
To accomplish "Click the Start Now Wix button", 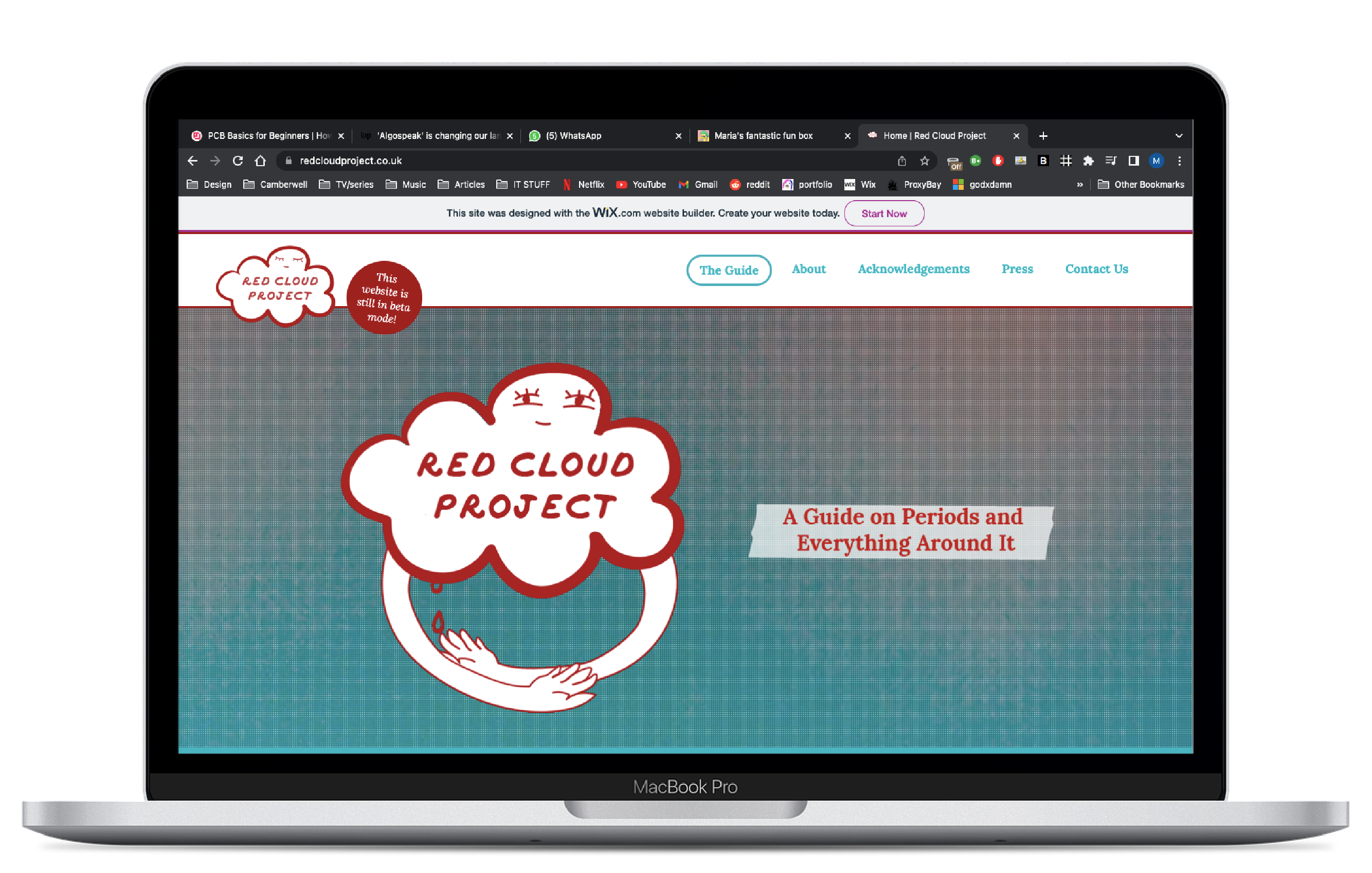I will 883,213.
